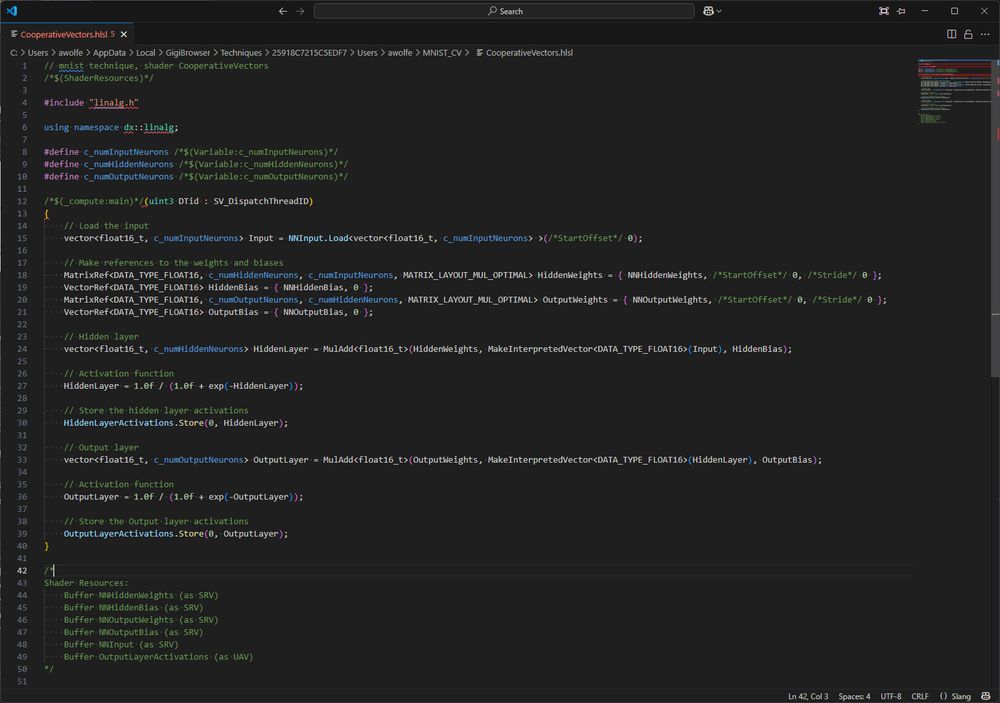Click line number 12 in gutter

click(22, 201)
